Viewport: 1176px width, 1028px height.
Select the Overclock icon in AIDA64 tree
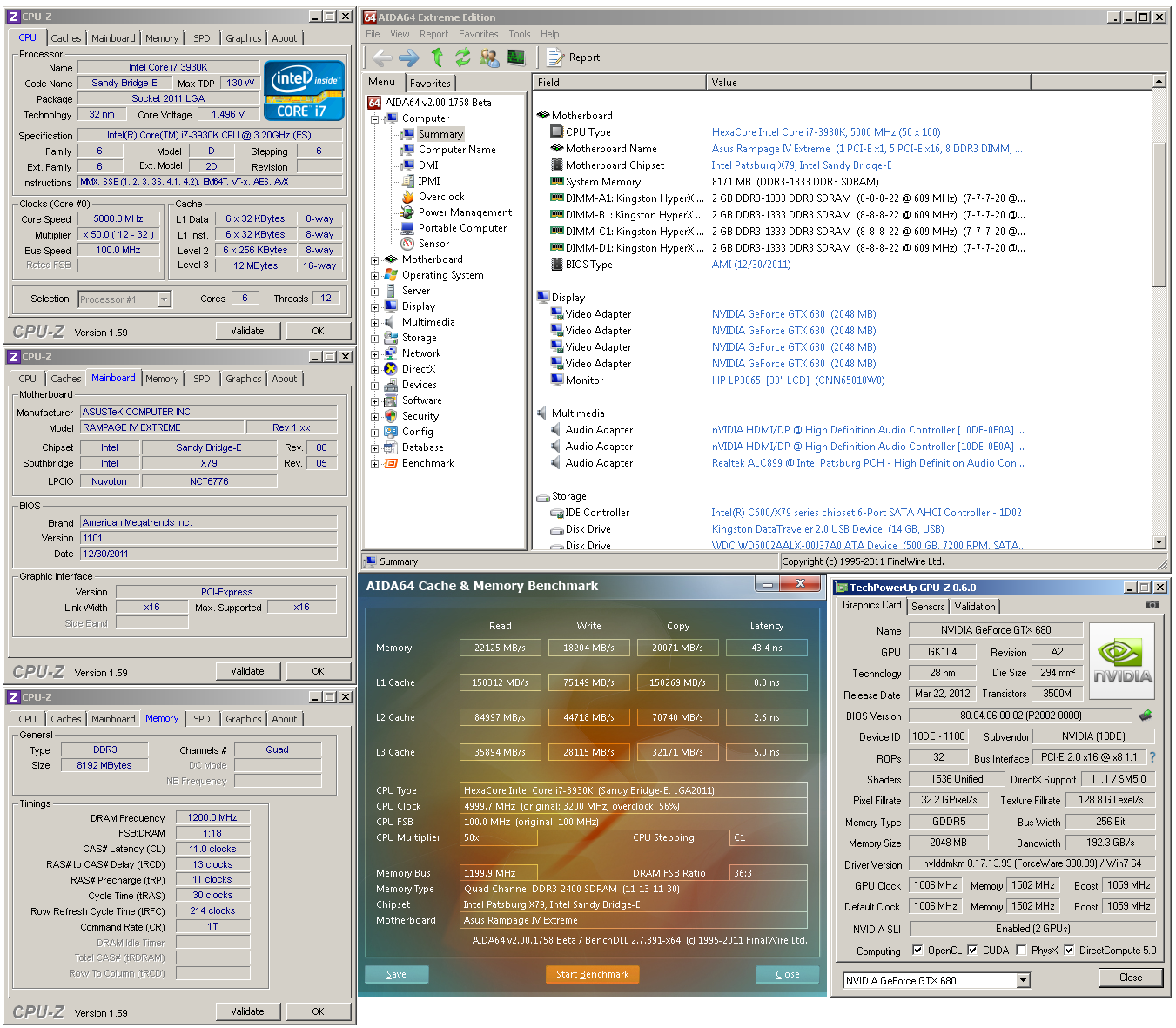click(x=407, y=197)
